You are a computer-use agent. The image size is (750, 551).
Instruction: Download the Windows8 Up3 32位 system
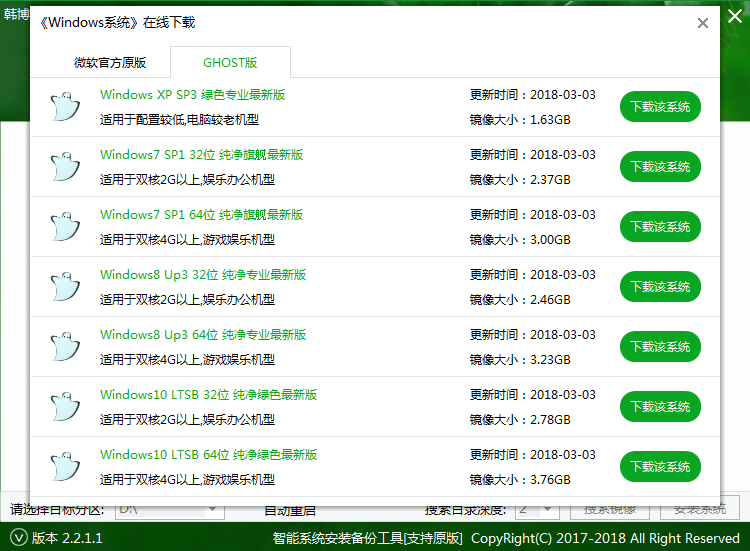tap(660, 287)
